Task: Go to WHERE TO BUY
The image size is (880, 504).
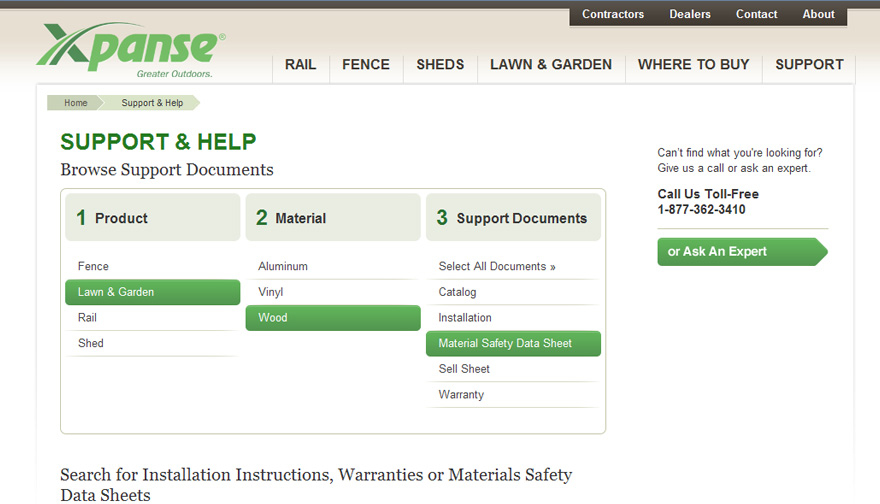Action: coord(694,65)
